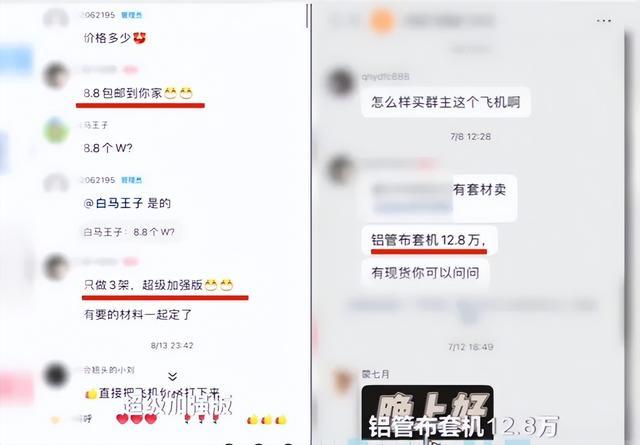Tap avatar beside 怎么样买群主这个飞机啊
Image resolution: width=640 pixels, height=445 pixels.
(340, 82)
